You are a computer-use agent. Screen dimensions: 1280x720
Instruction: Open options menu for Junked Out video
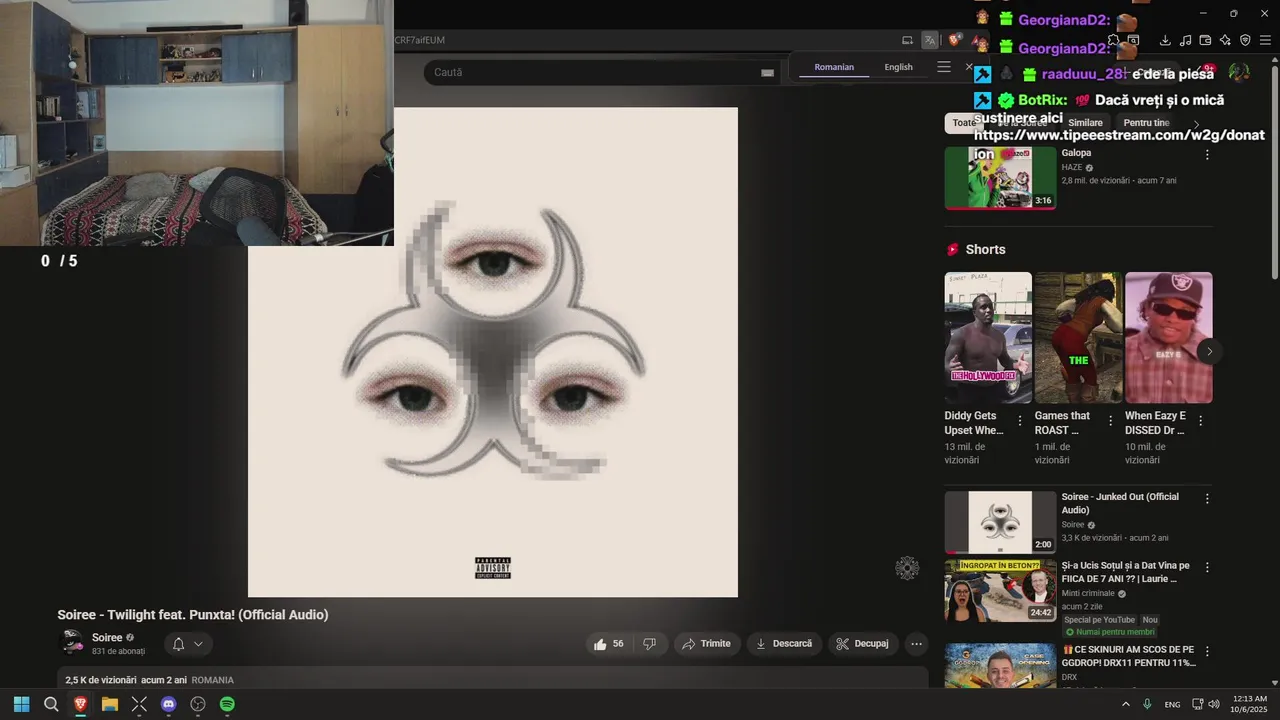pos(1207,498)
